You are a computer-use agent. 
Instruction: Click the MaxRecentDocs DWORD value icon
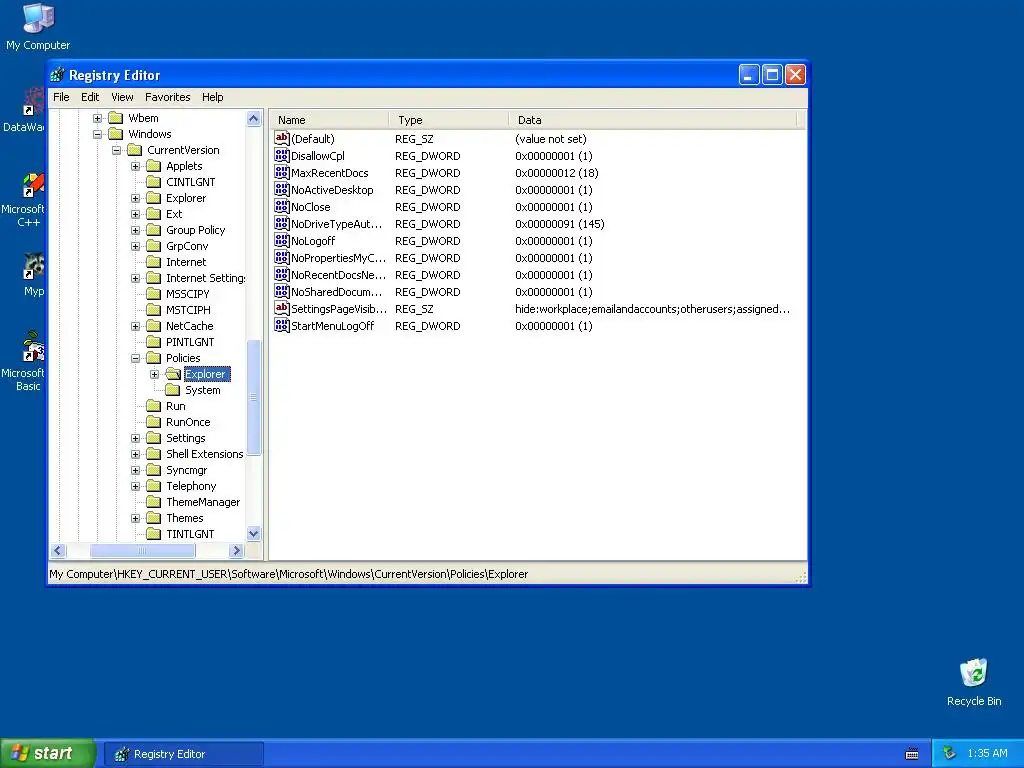pos(281,172)
